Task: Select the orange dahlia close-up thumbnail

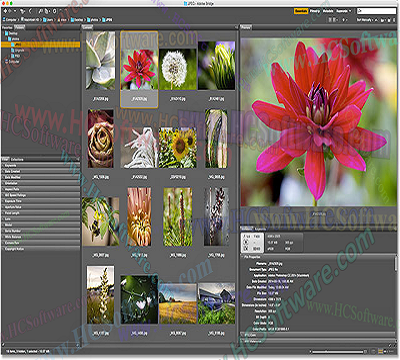Action: coord(139,217)
